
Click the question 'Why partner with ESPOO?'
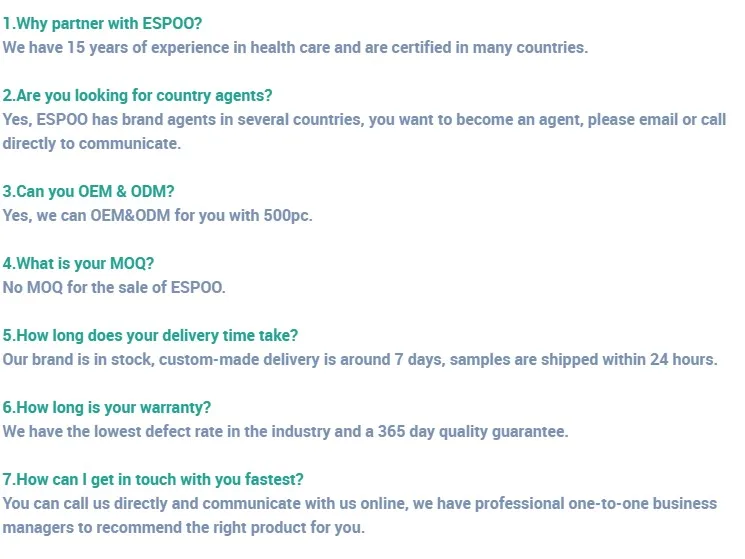point(102,23)
